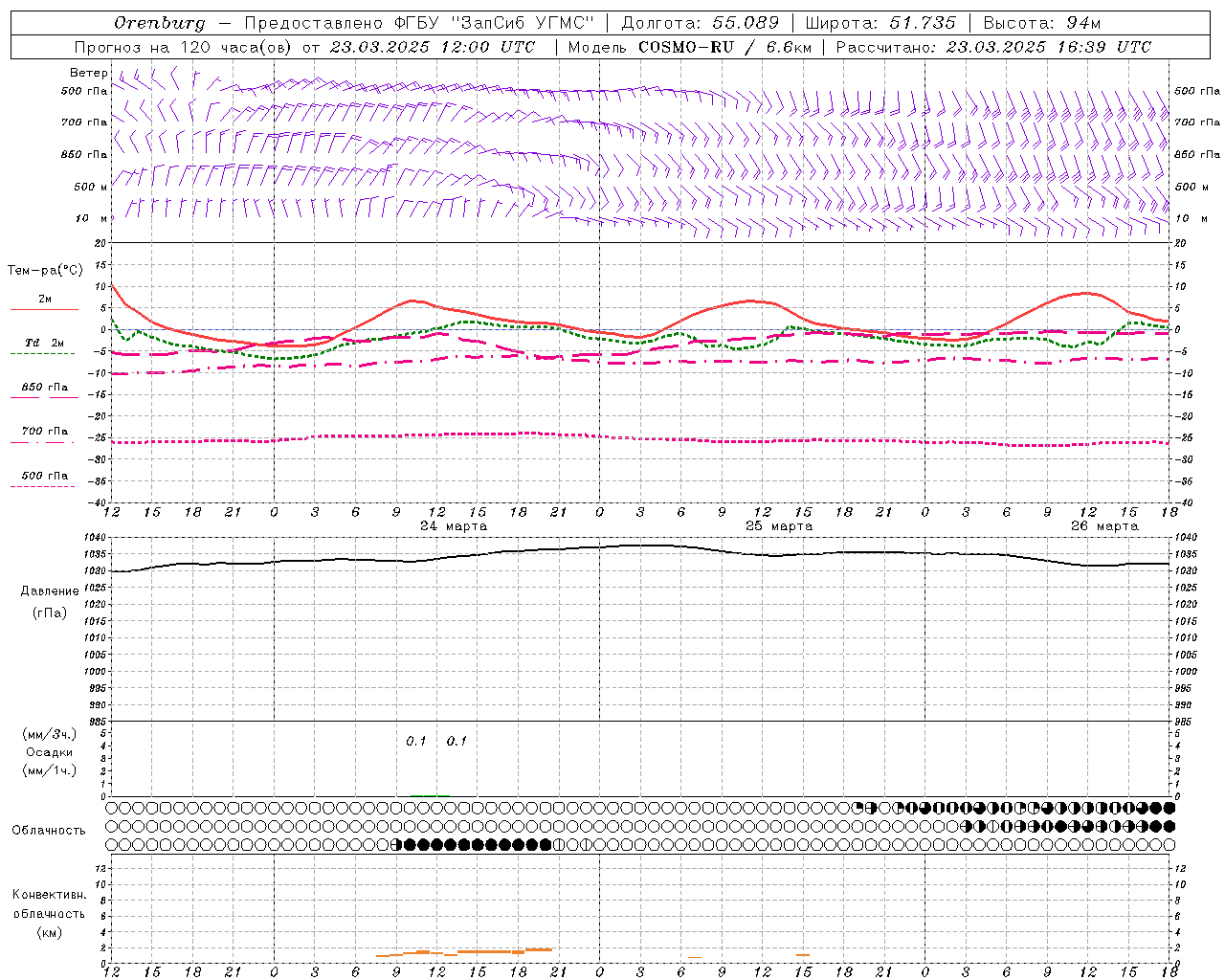Click the 25 марта date label
This screenshot has width=1225, height=980.
point(779,526)
